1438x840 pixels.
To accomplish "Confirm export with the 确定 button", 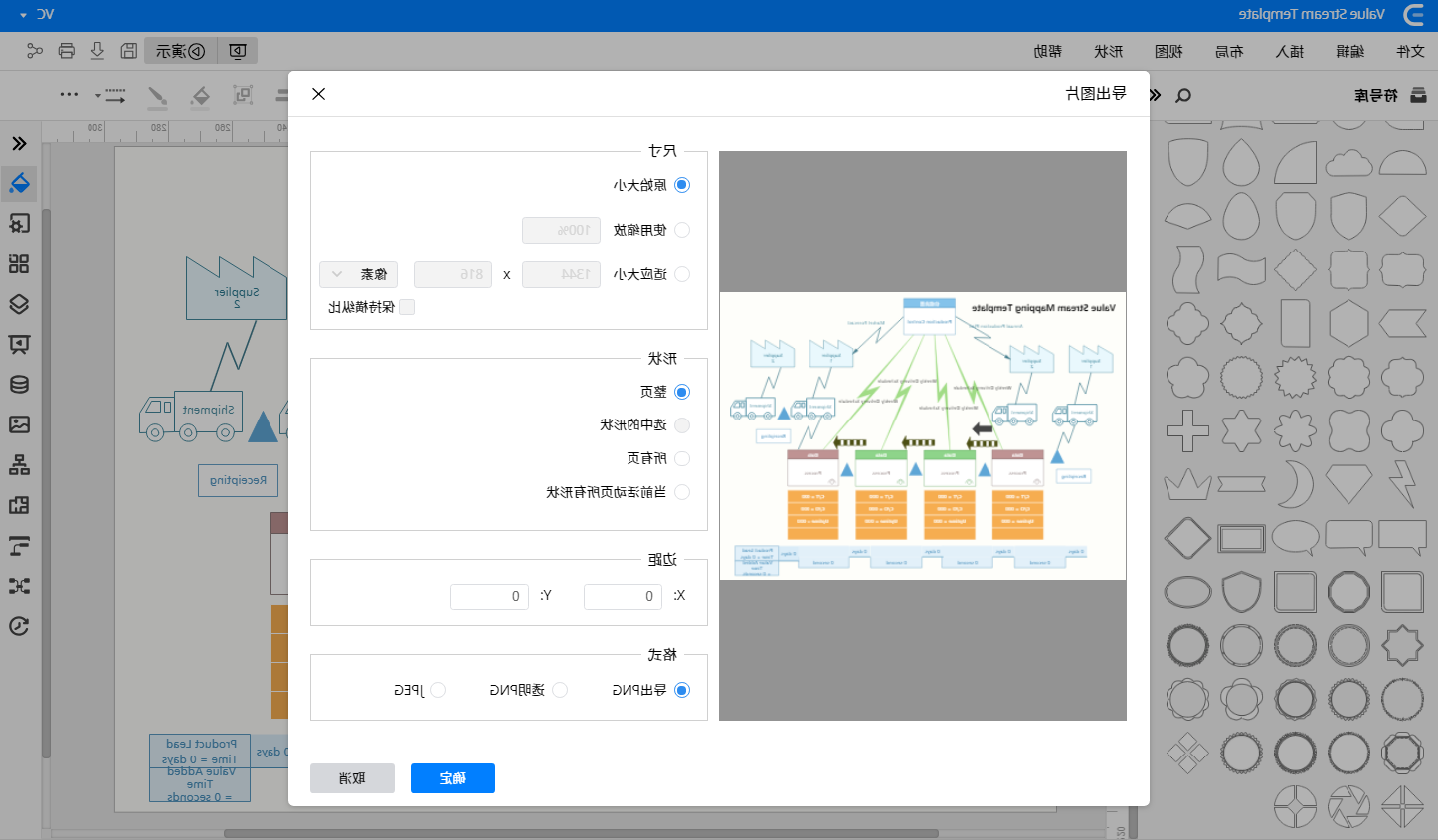I will tap(452, 778).
